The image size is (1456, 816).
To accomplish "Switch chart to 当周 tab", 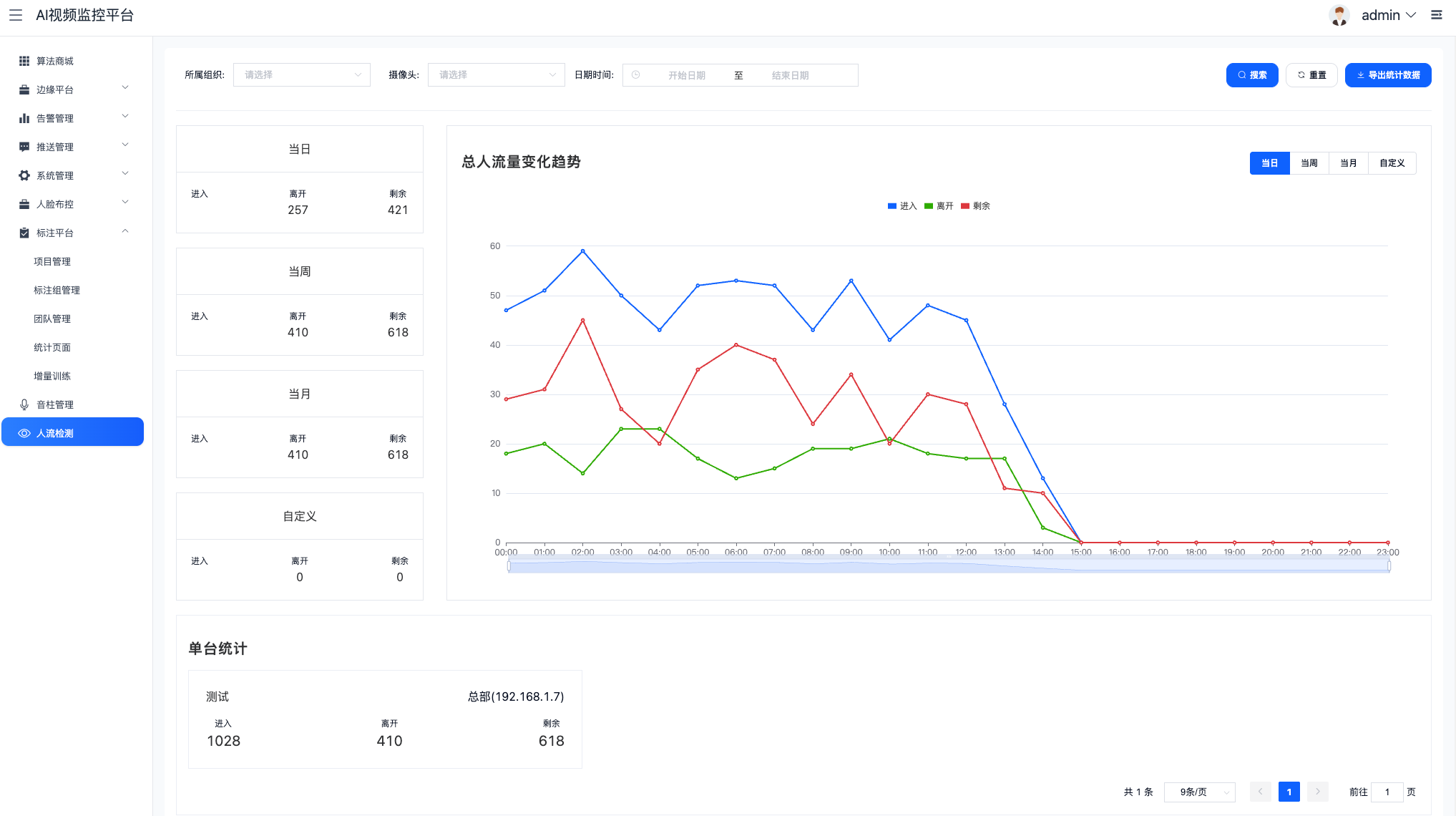I will click(x=1309, y=163).
